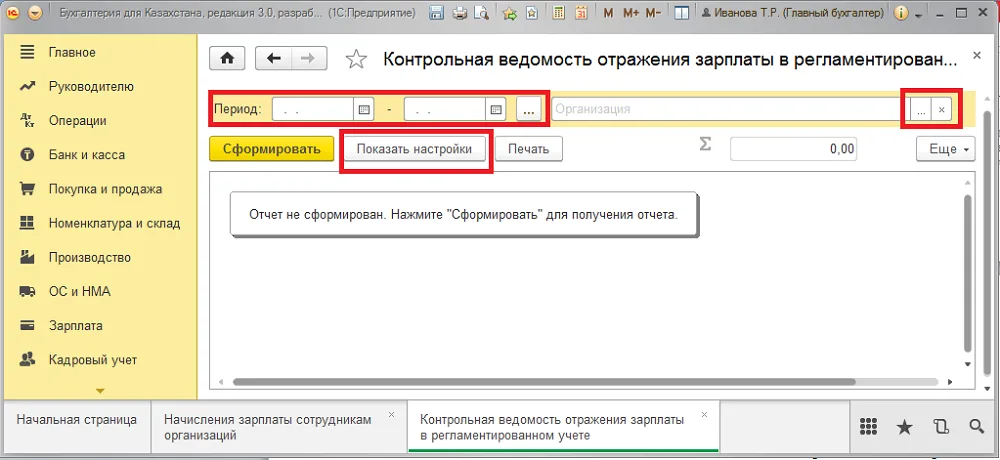
Task: Click the sum value field showing 0,00
Action: pyautogui.click(x=794, y=149)
